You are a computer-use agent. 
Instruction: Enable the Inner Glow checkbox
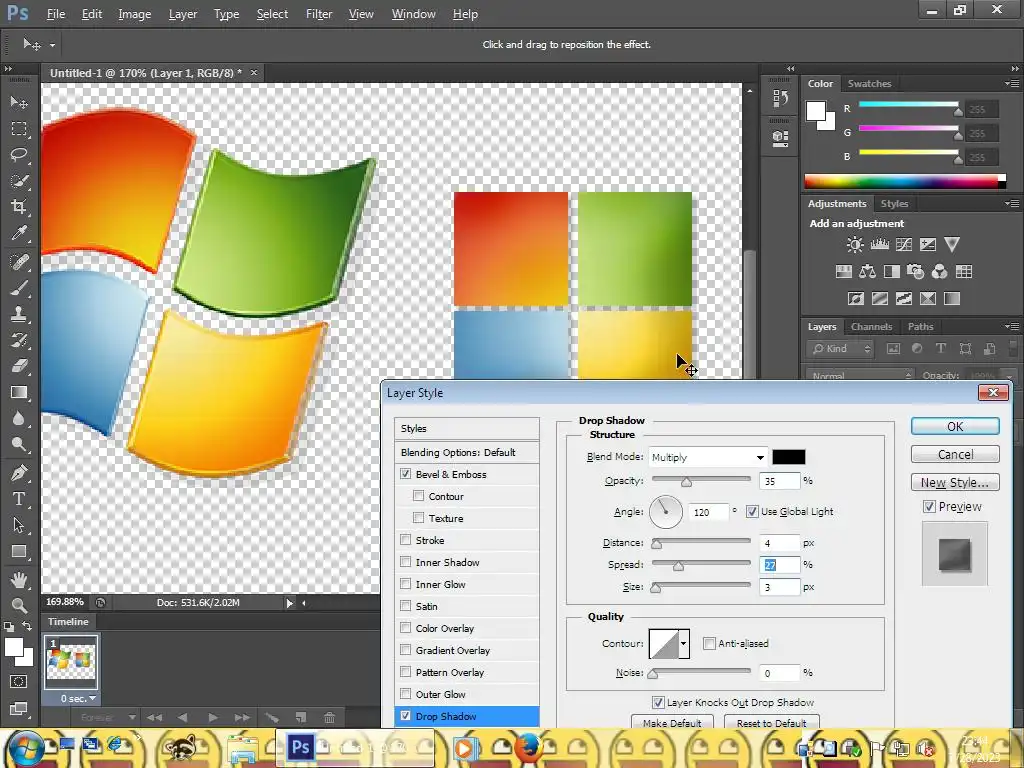click(x=406, y=584)
